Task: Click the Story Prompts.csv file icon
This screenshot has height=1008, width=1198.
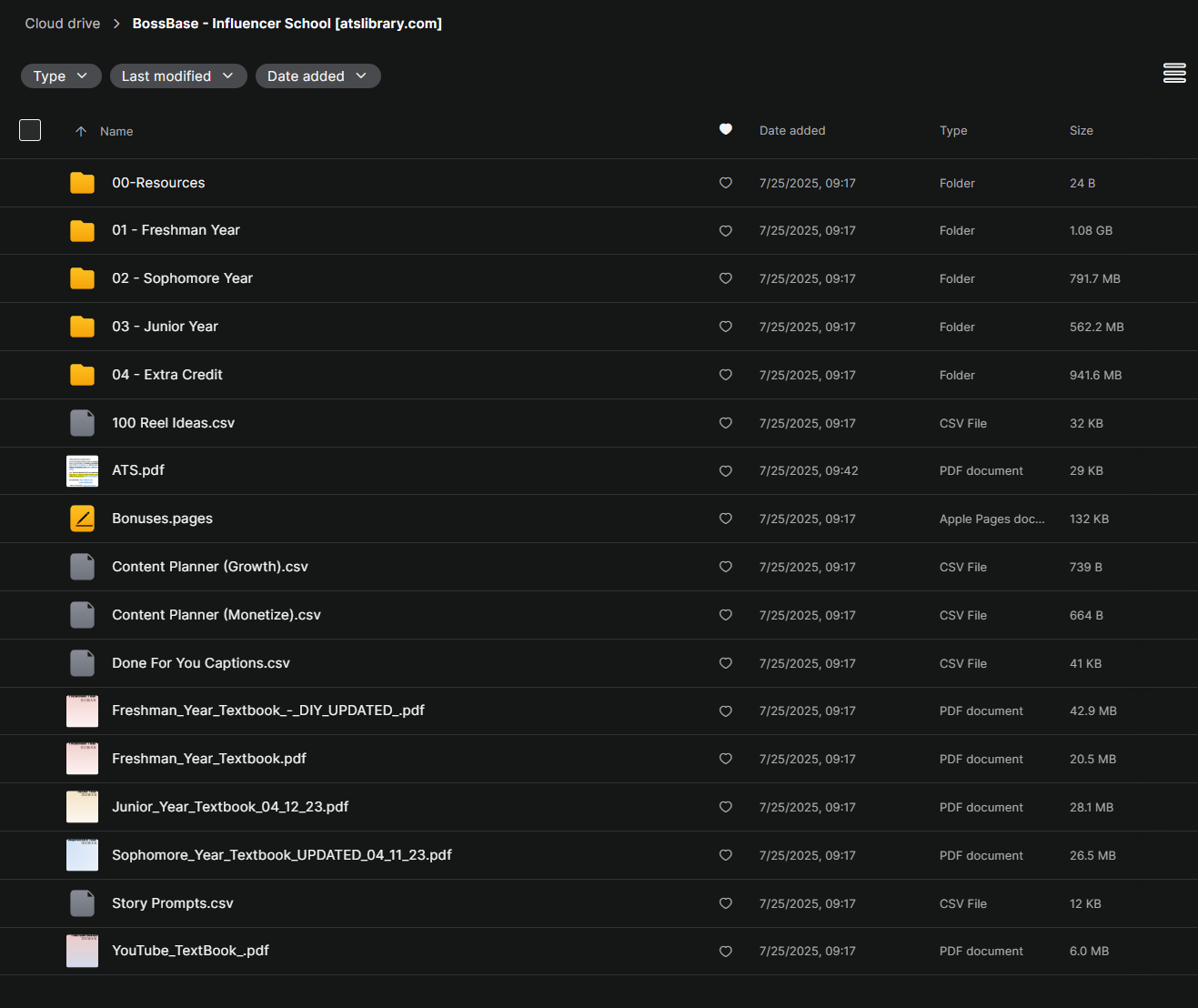Action: [82, 903]
